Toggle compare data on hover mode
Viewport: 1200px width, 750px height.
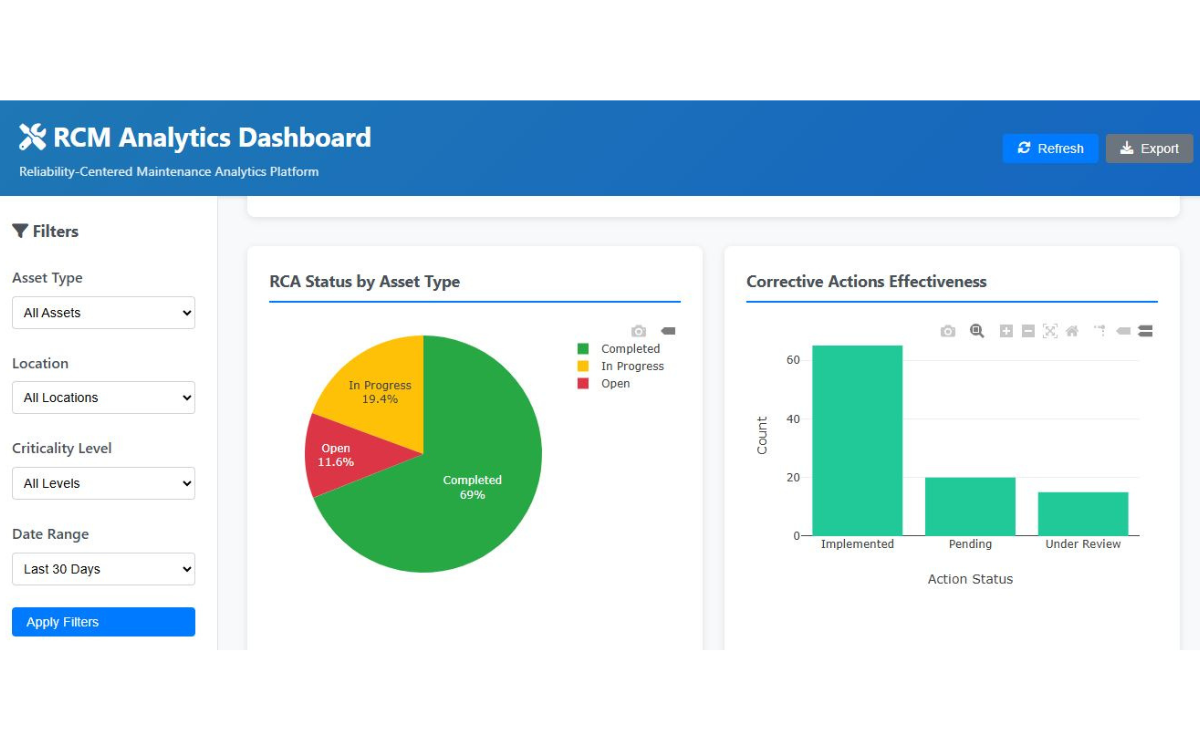pyautogui.click(x=1145, y=330)
